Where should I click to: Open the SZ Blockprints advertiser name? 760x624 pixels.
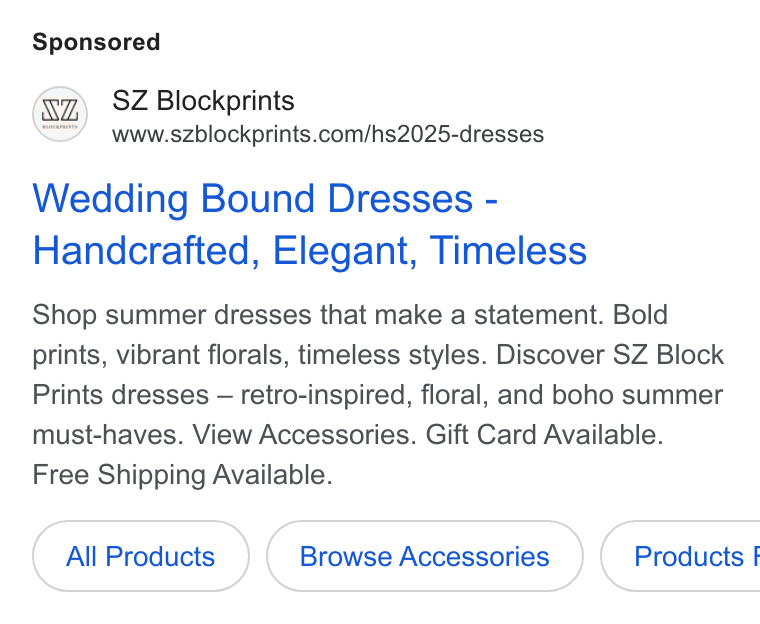[203, 101]
